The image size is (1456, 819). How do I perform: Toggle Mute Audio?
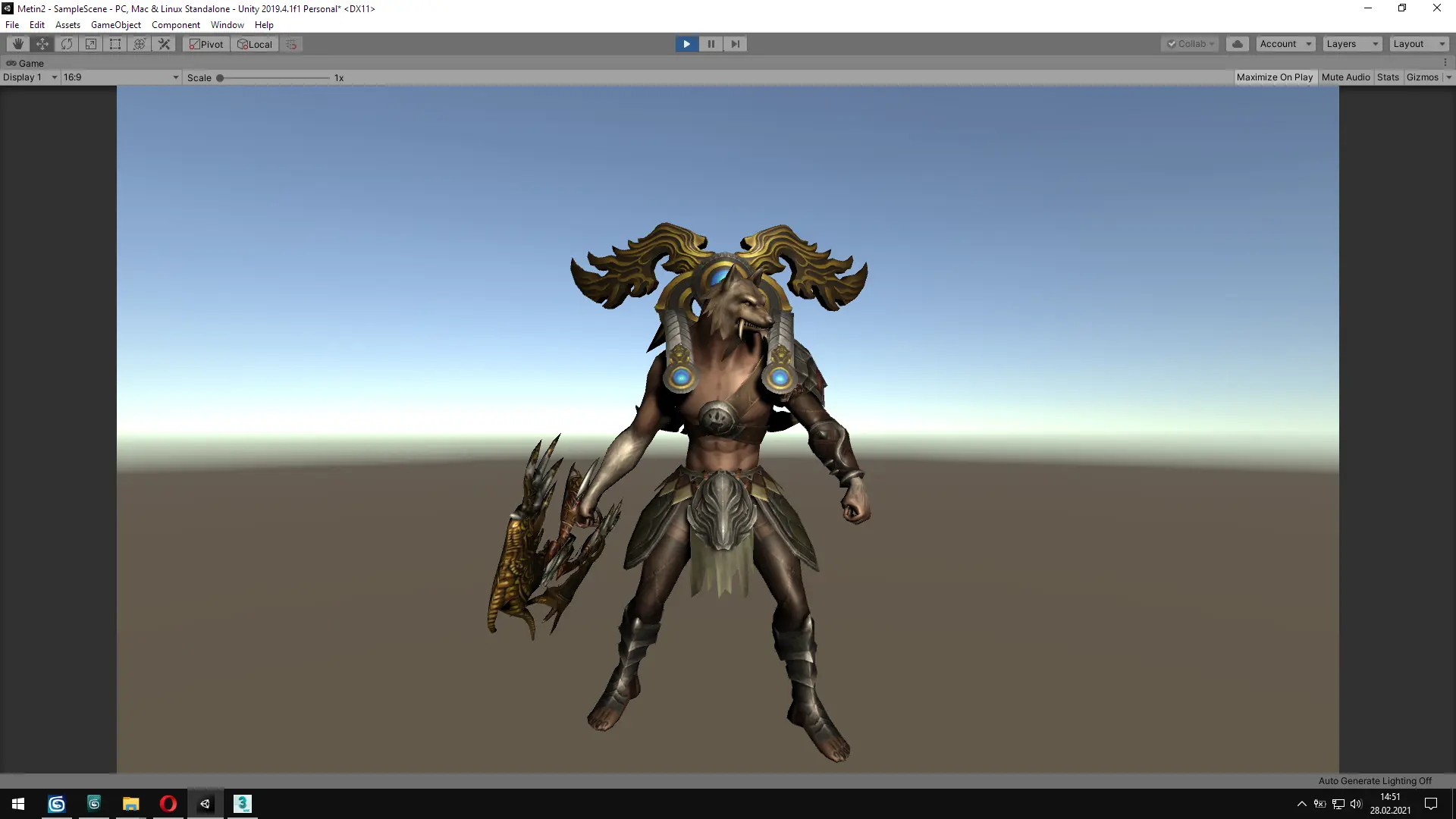1346,77
